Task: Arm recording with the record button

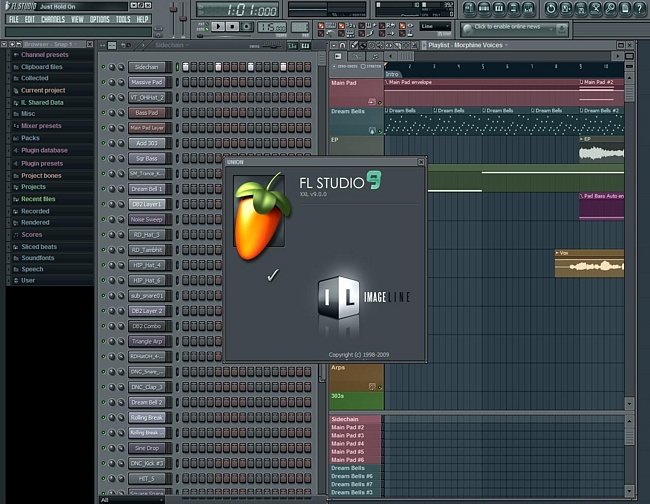Action: pyautogui.click(x=247, y=27)
